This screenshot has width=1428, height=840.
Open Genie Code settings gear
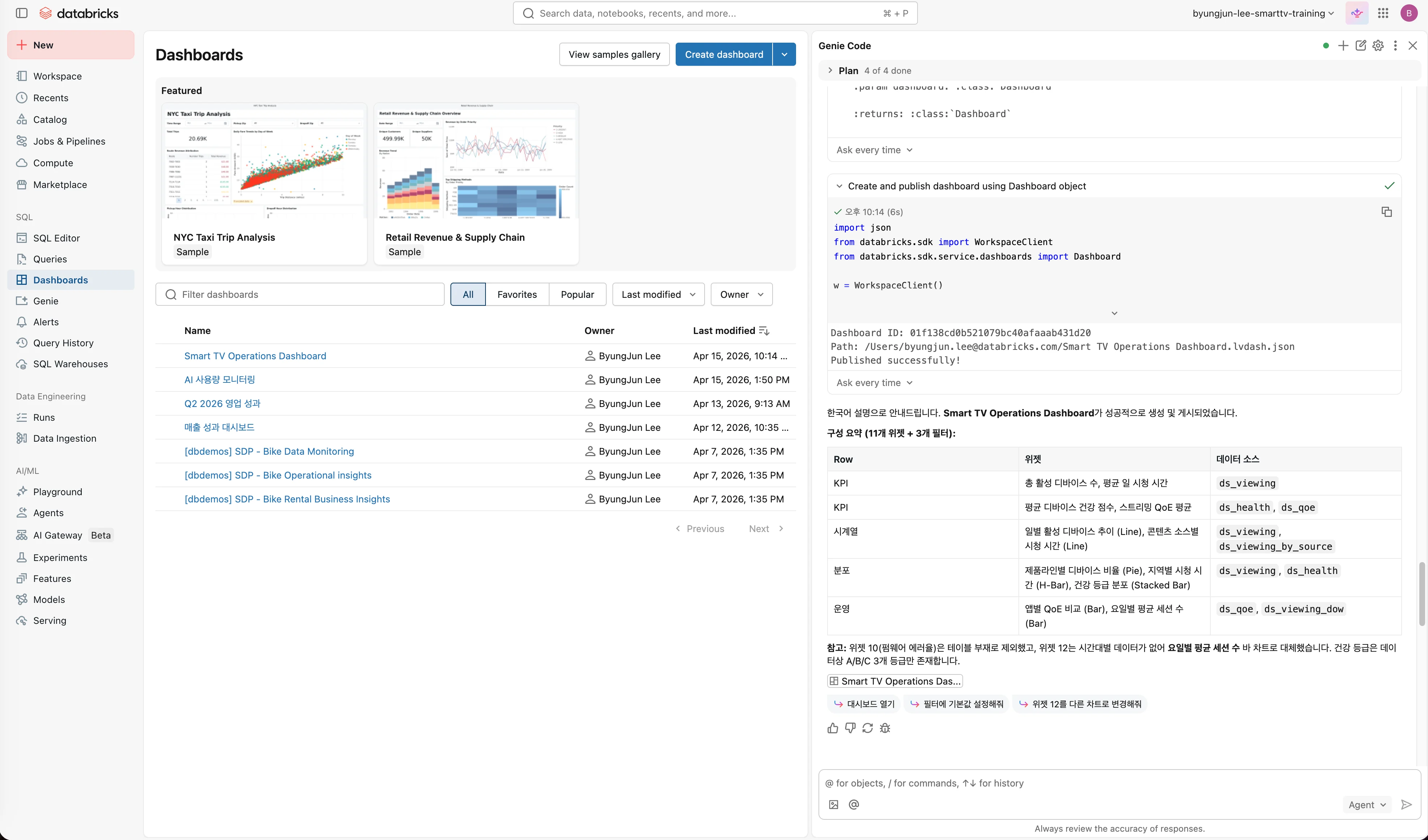click(1378, 46)
